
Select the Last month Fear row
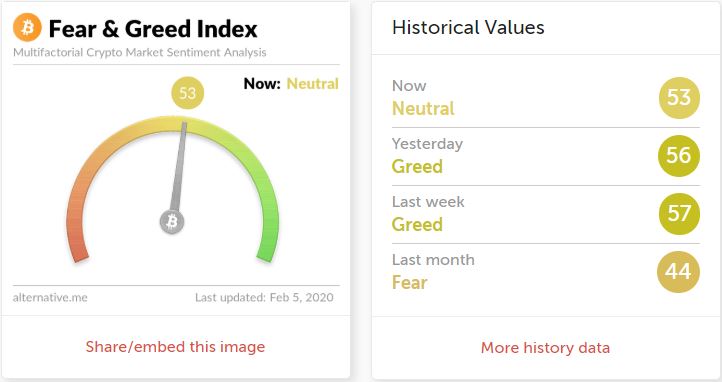click(x=546, y=272)
